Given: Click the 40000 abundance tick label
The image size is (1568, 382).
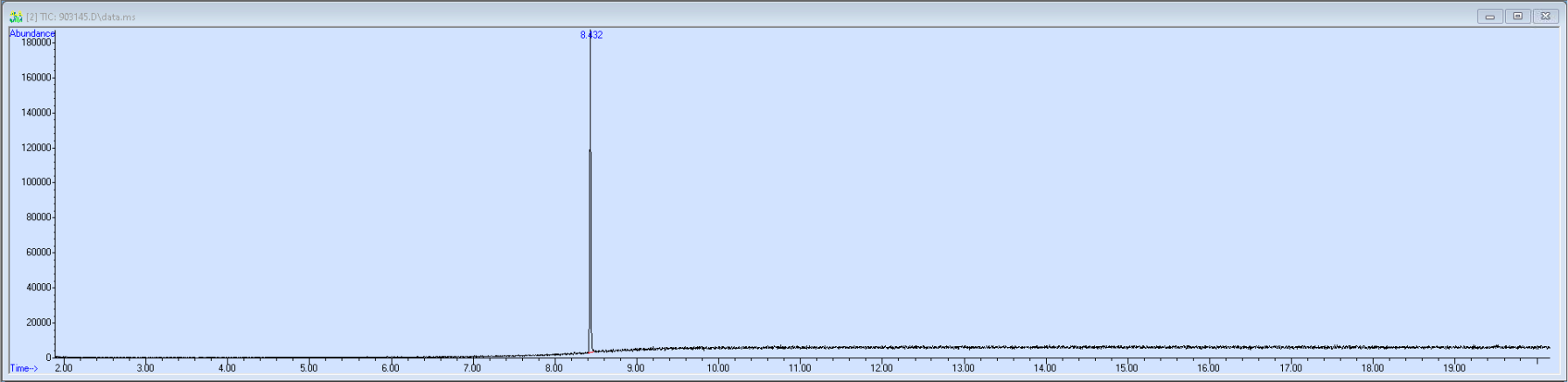Looking at the screenshot, I should pos(38,288).
